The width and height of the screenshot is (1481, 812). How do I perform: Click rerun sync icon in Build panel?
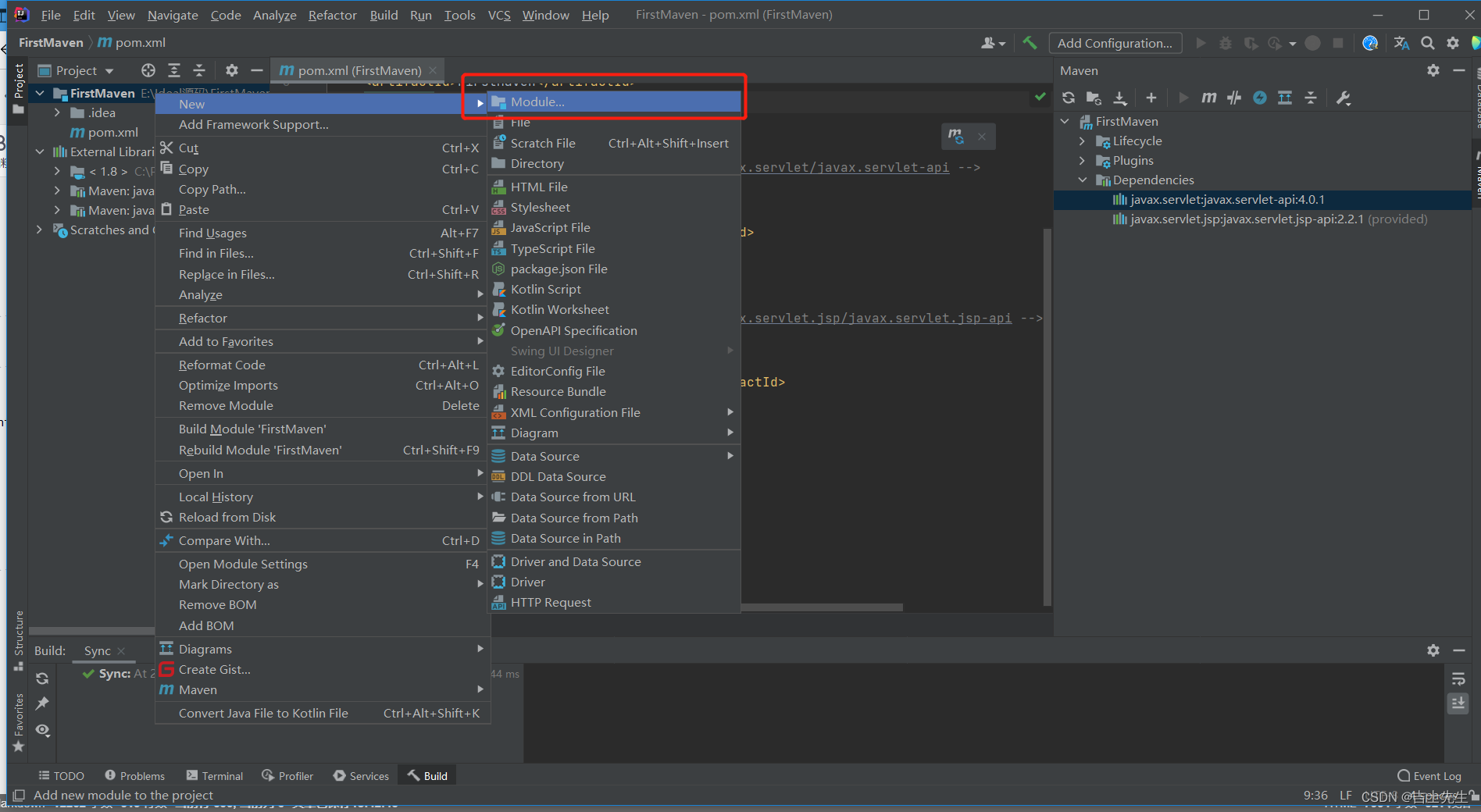pos(42,678)
